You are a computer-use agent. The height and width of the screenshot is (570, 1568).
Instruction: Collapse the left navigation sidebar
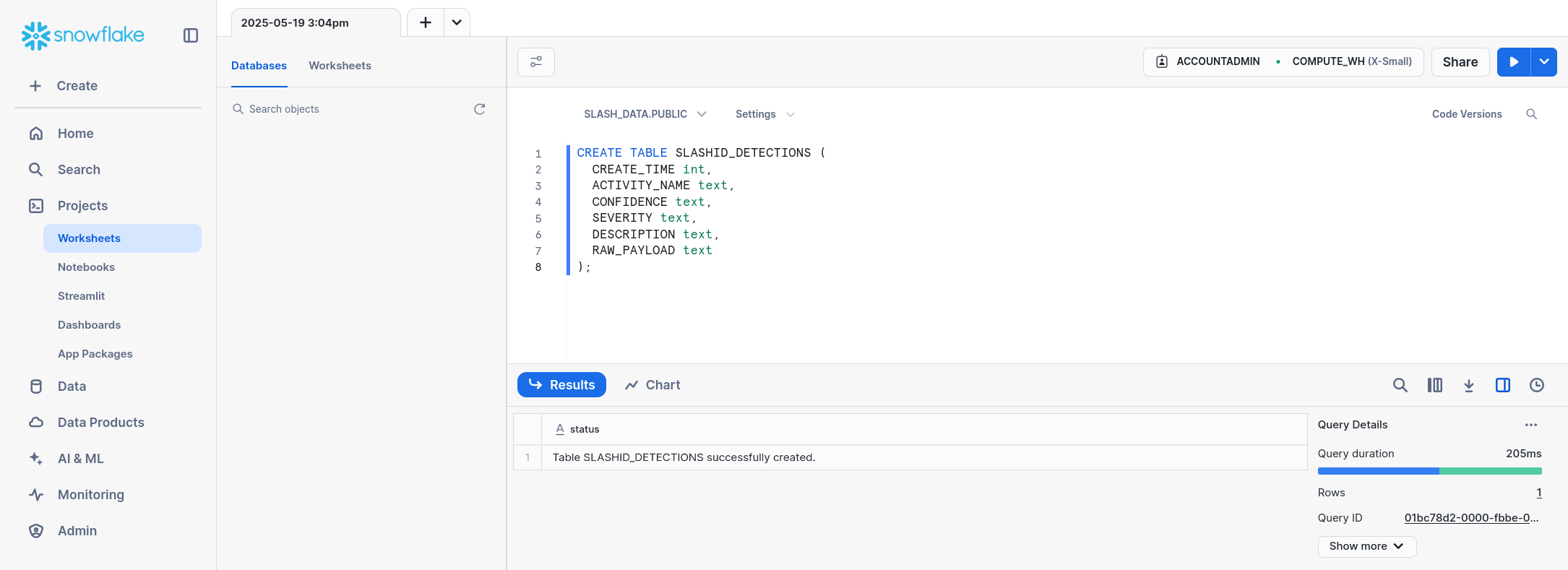(191, 35)
